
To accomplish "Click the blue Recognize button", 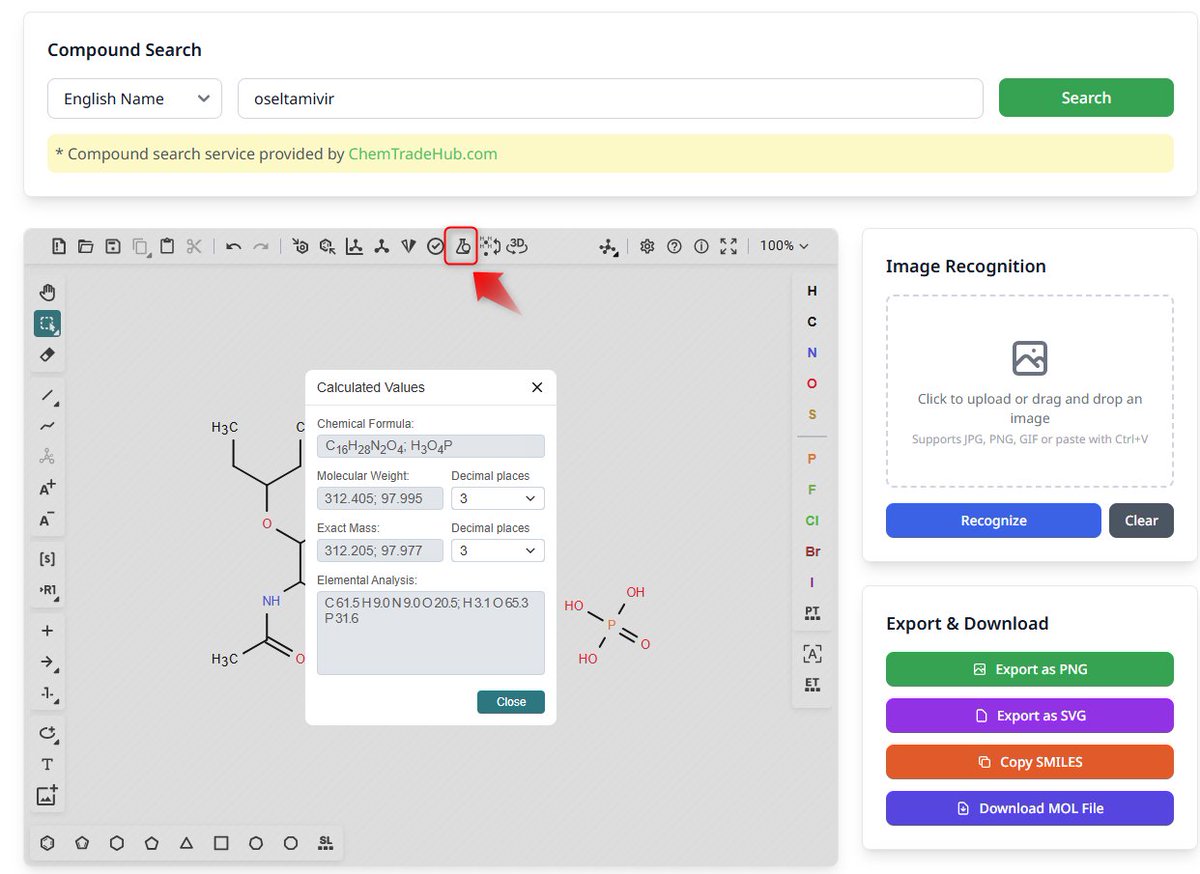I will point(993,520).
